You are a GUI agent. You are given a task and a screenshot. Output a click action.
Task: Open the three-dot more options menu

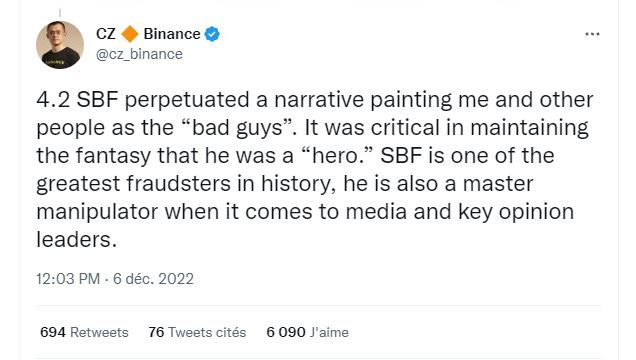(592, 34)
